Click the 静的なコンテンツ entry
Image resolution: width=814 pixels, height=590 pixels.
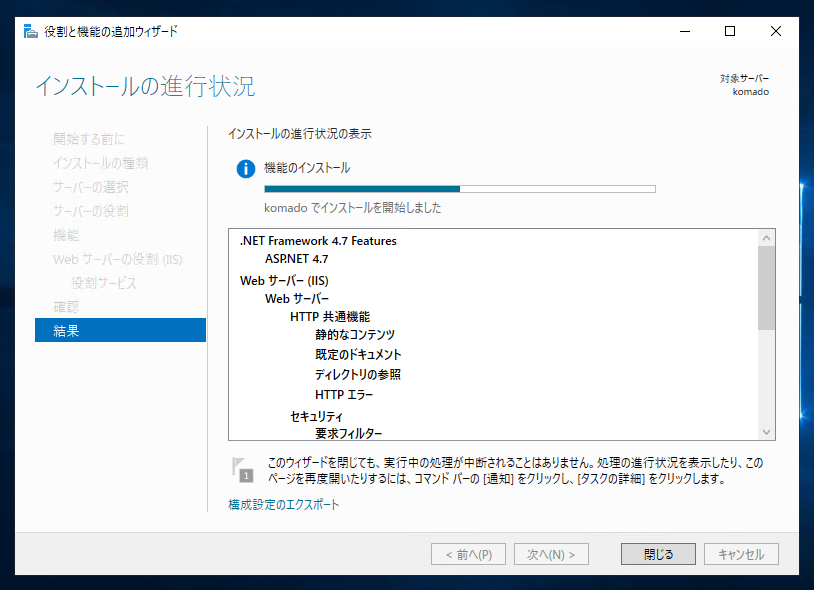355,335
